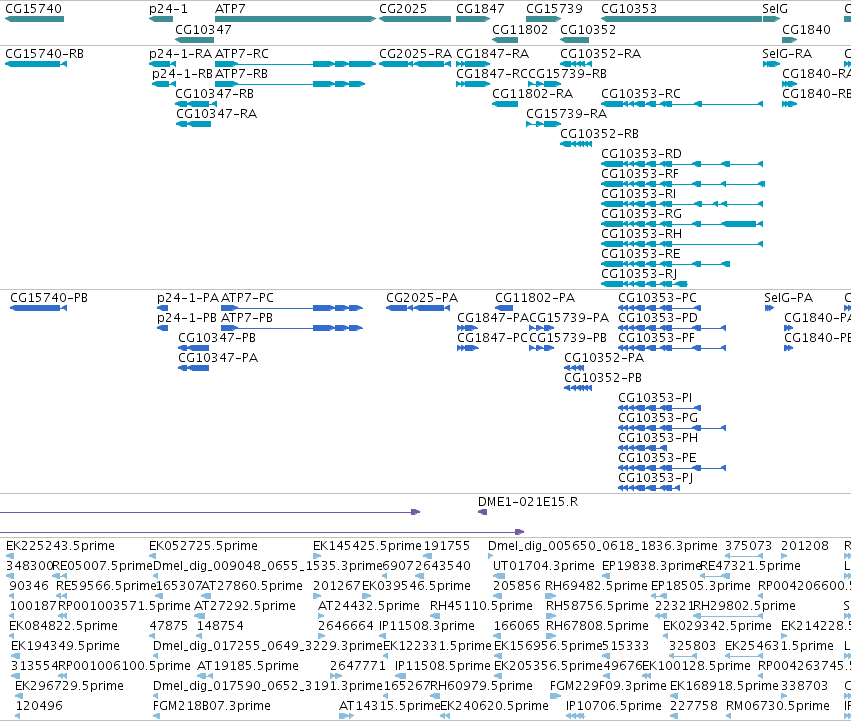Image resolution: width=851 pixels, height=721 pixels.
Task: Click the CG2025-RA transcript label
Action: click(x=415, y=54)
